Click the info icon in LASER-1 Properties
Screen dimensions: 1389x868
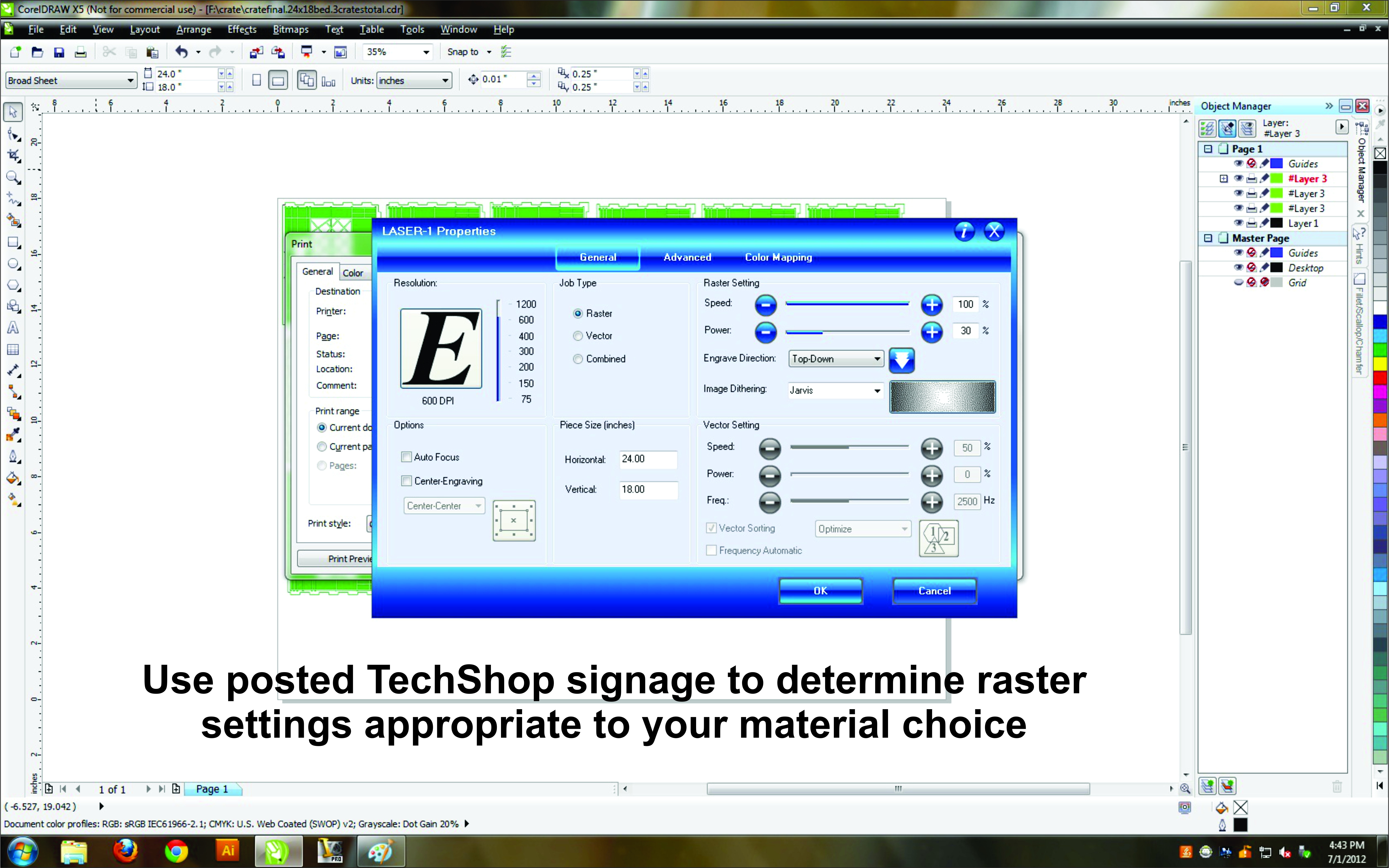coord(964,231)
